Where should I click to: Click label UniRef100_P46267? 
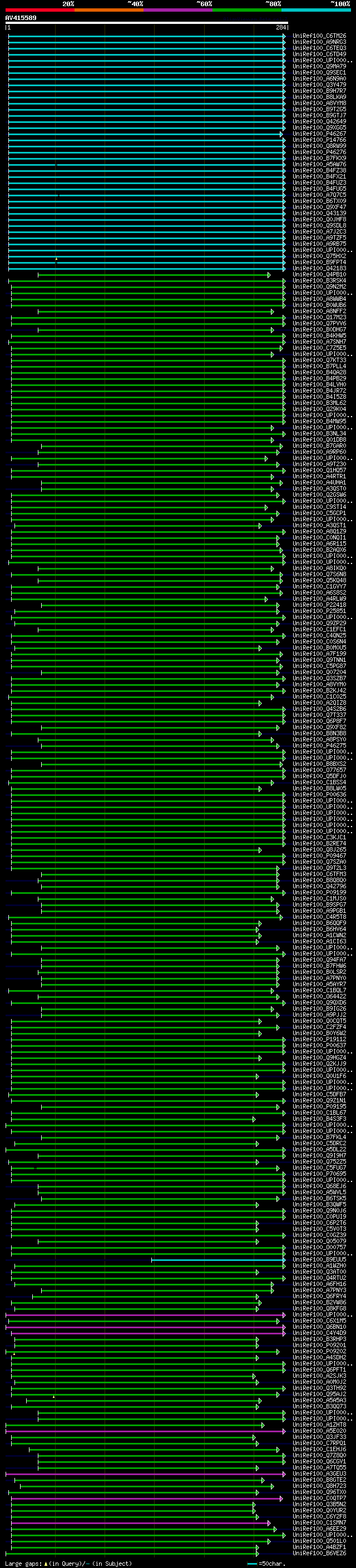[319, 134]
